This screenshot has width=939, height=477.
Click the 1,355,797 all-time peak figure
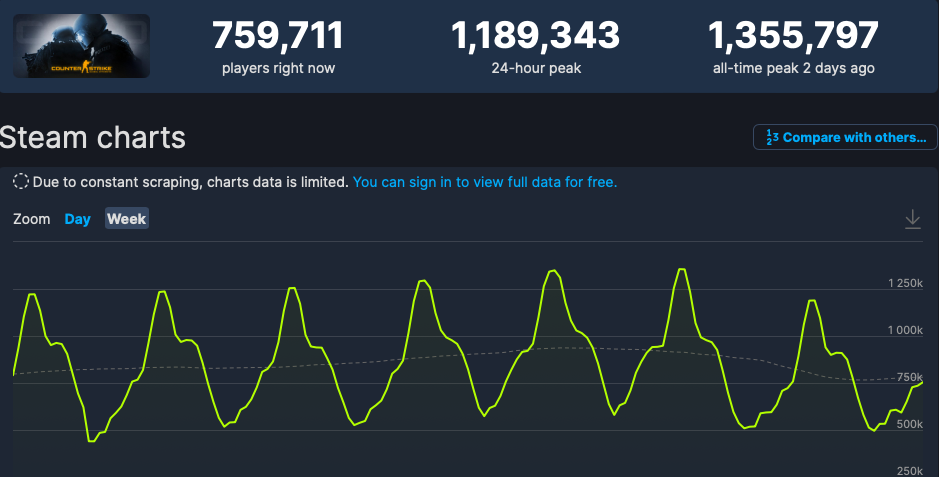tap(793, 36)
